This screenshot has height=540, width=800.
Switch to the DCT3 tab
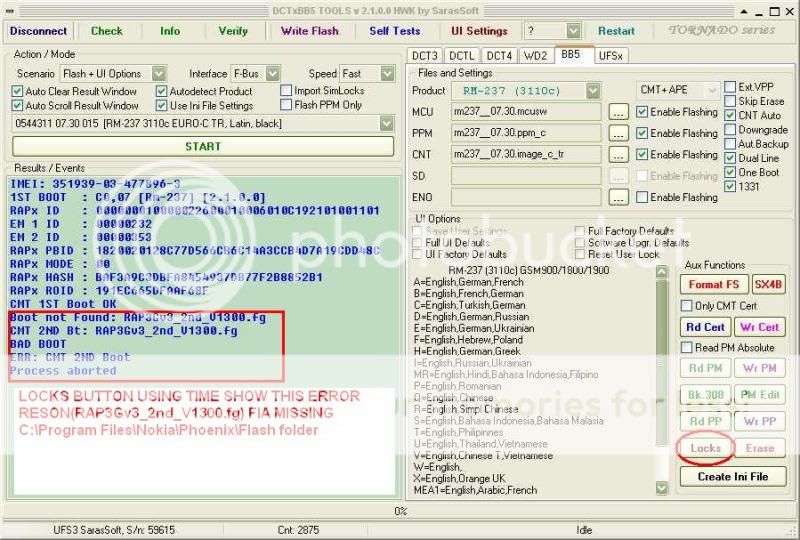click(424, 56)
